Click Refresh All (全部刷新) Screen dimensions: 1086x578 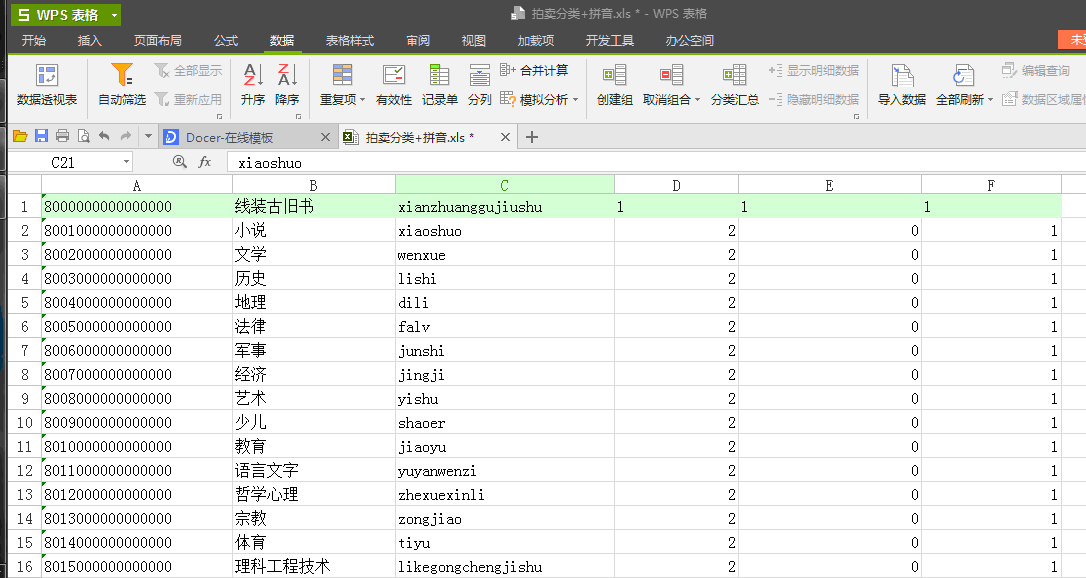click(964, 84)
